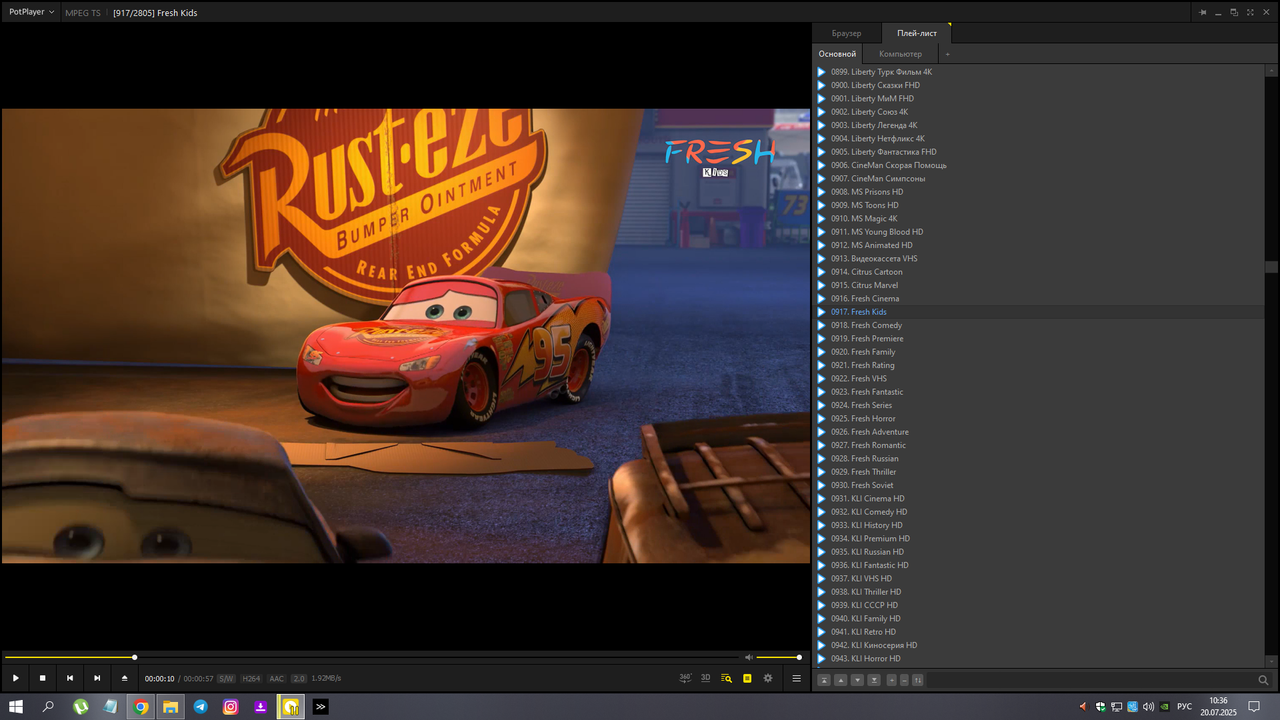Select playlist entry 0917. Fresh Kids
1280x720 pixels.
click(1039, 312)
